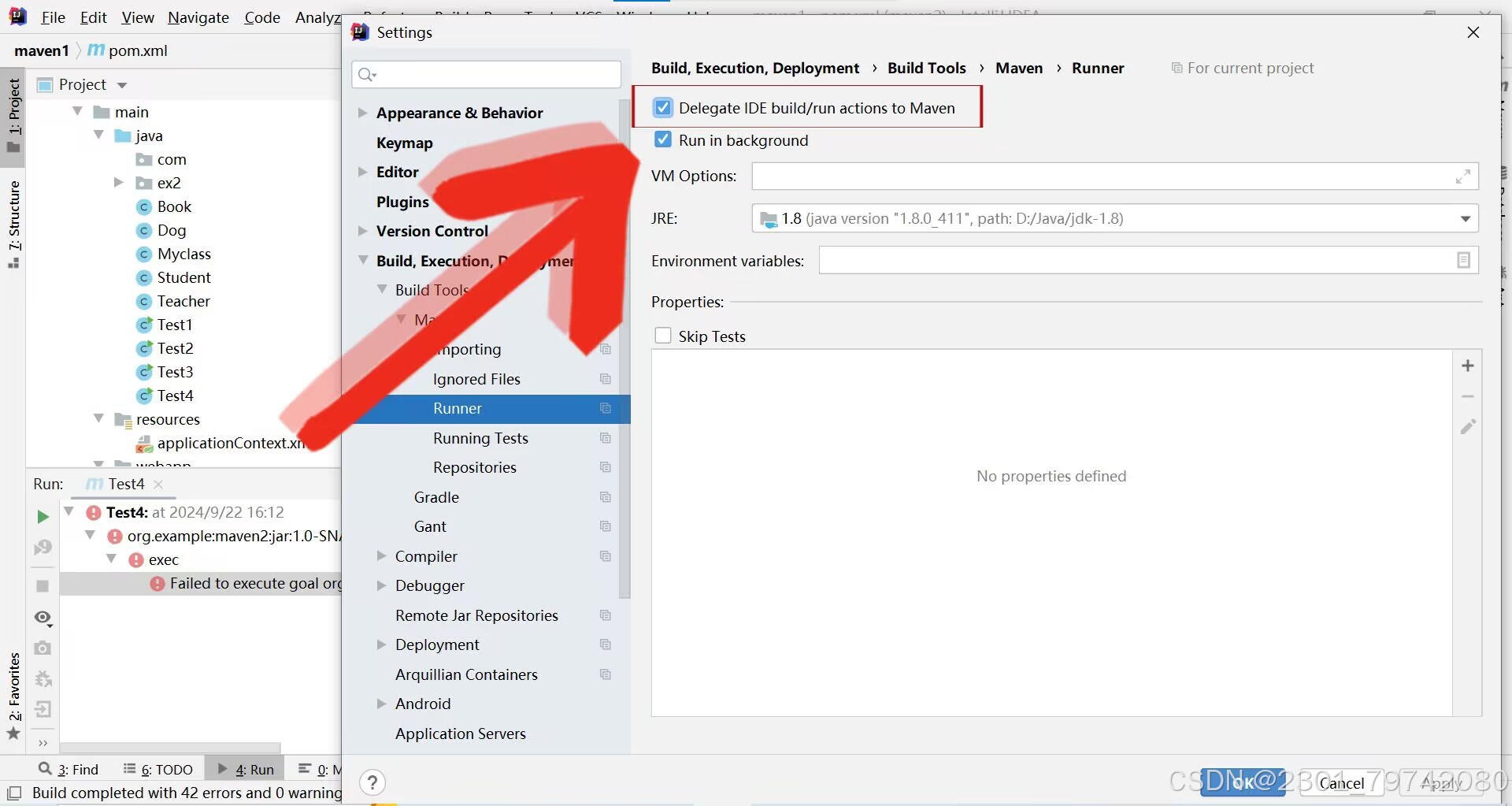
Task: Click project-level icon beside Ignored Files
Action: [x=606, y=379]
